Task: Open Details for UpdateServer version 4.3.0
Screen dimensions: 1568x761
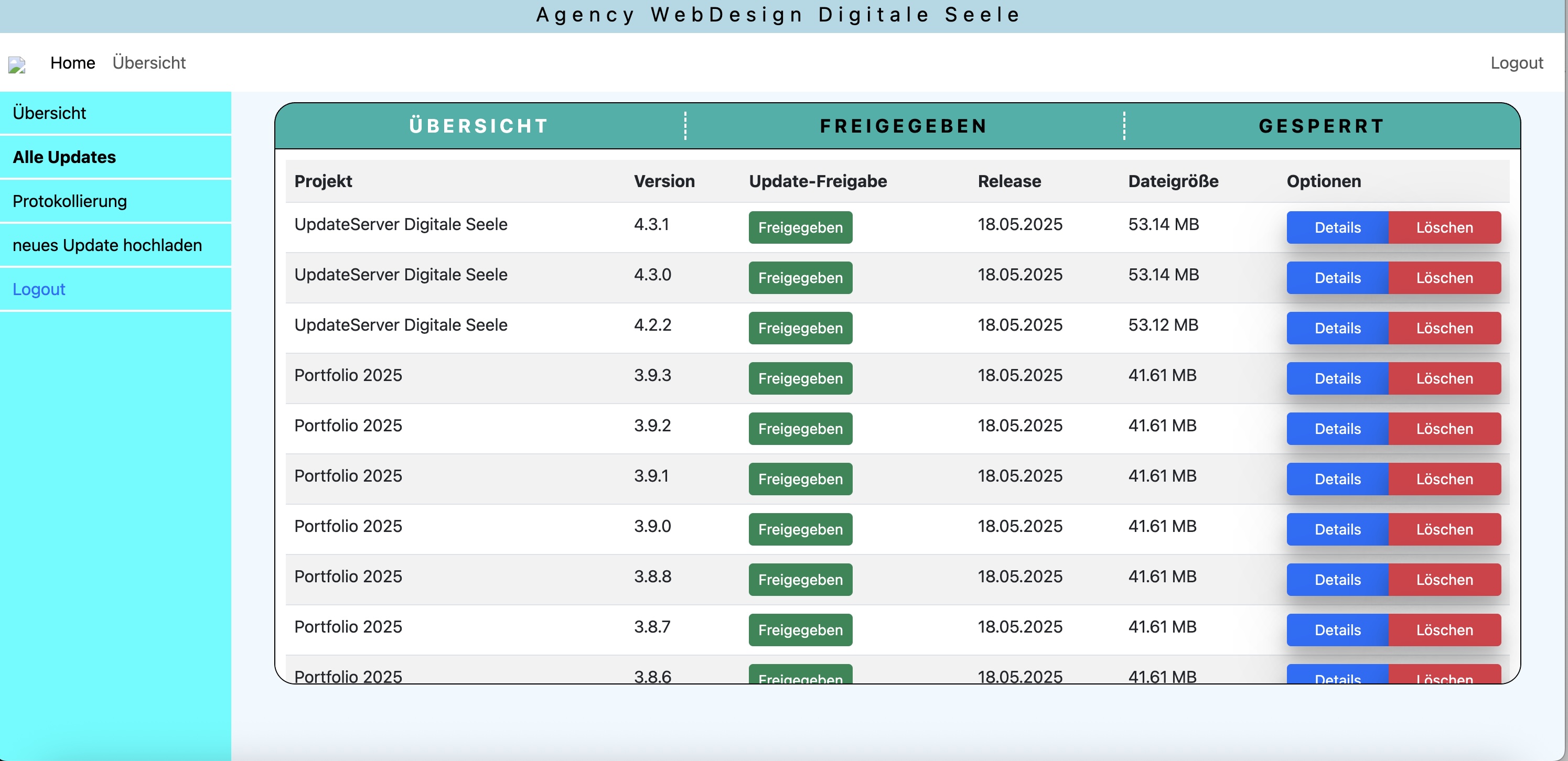Action: [x=1337, y=278]
